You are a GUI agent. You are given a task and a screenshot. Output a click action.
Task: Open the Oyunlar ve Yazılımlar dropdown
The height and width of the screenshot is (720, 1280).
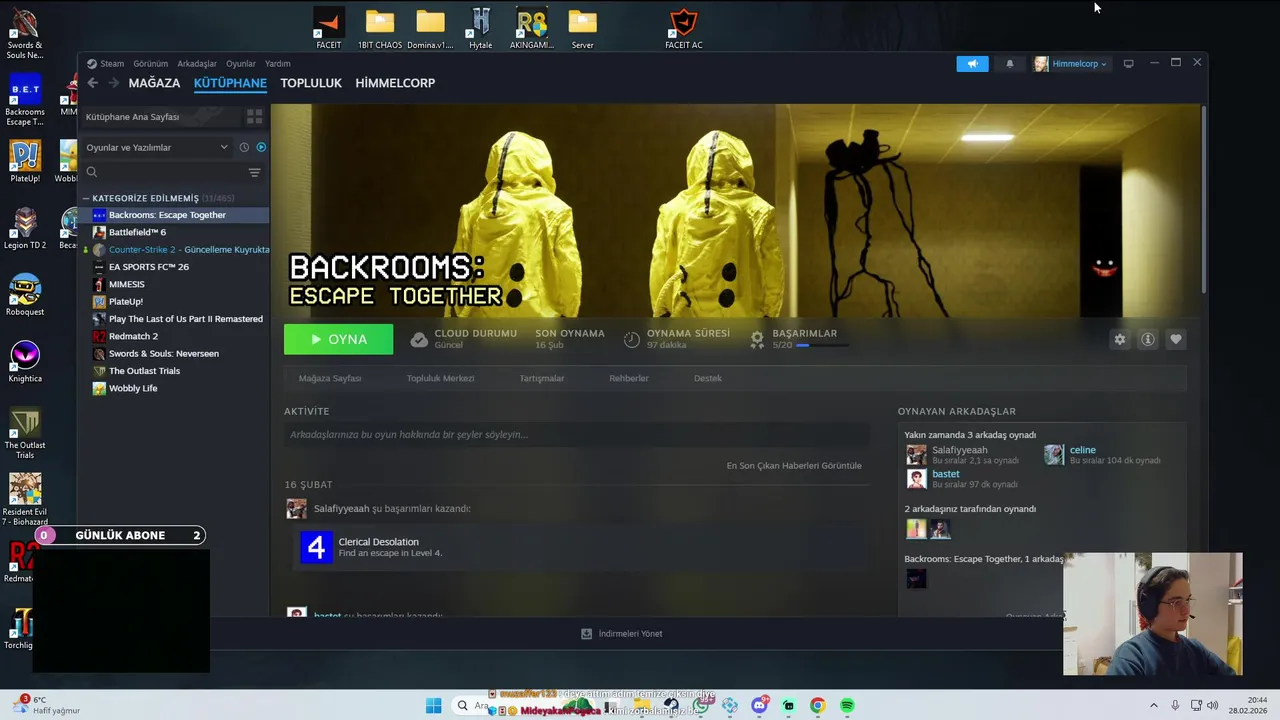(x=157, y=147)
